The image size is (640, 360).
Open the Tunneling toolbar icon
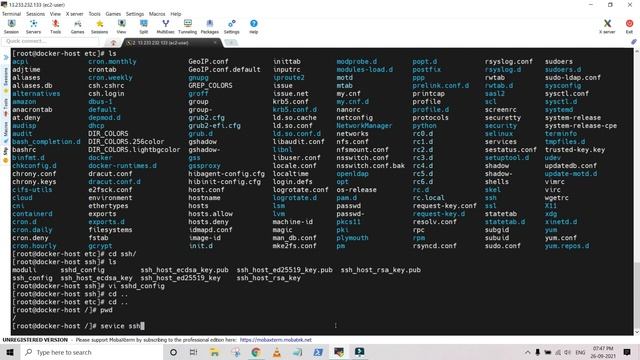tap(187, 27)
